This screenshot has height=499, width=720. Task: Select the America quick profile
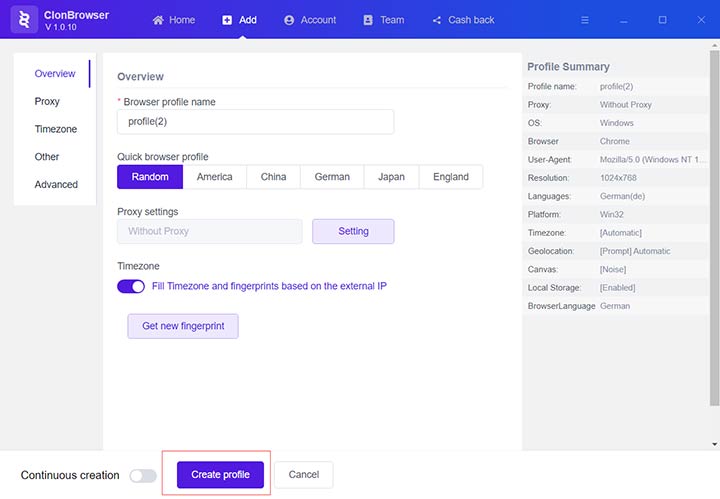(214, 177)
